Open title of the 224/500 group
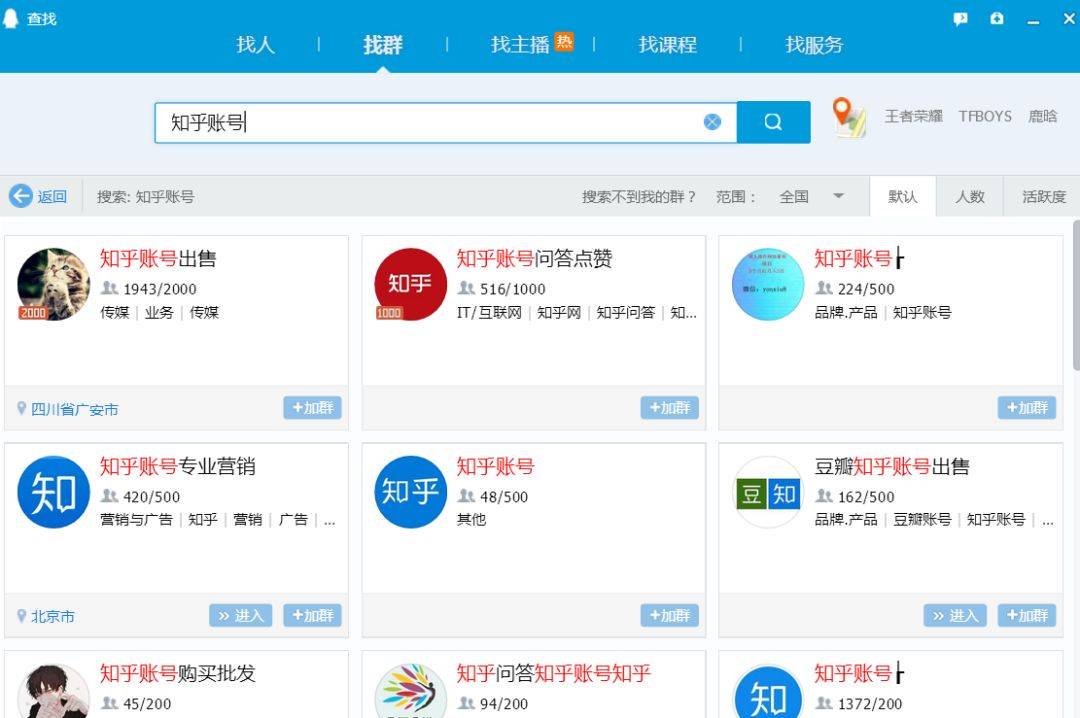1080x718 pixels. 859,258
